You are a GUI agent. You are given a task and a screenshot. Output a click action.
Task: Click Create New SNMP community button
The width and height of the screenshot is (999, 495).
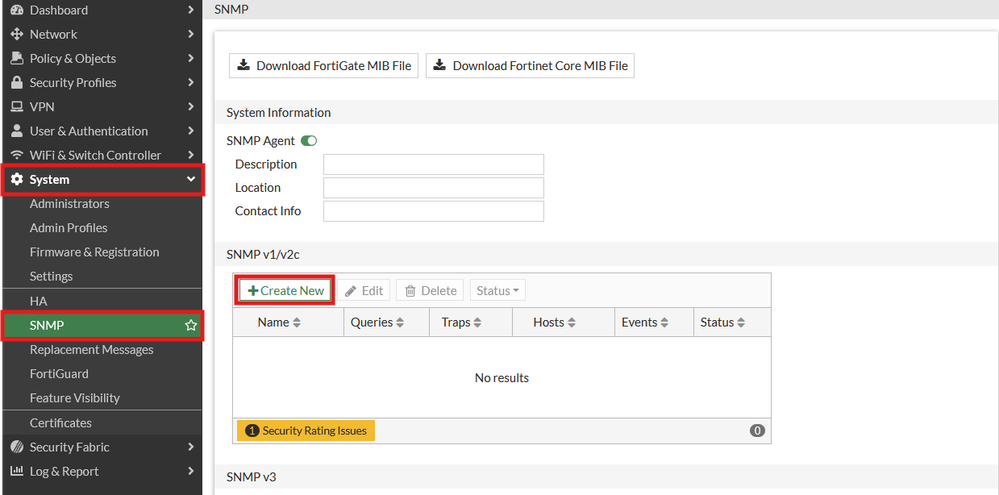click(x=286, y=291)
